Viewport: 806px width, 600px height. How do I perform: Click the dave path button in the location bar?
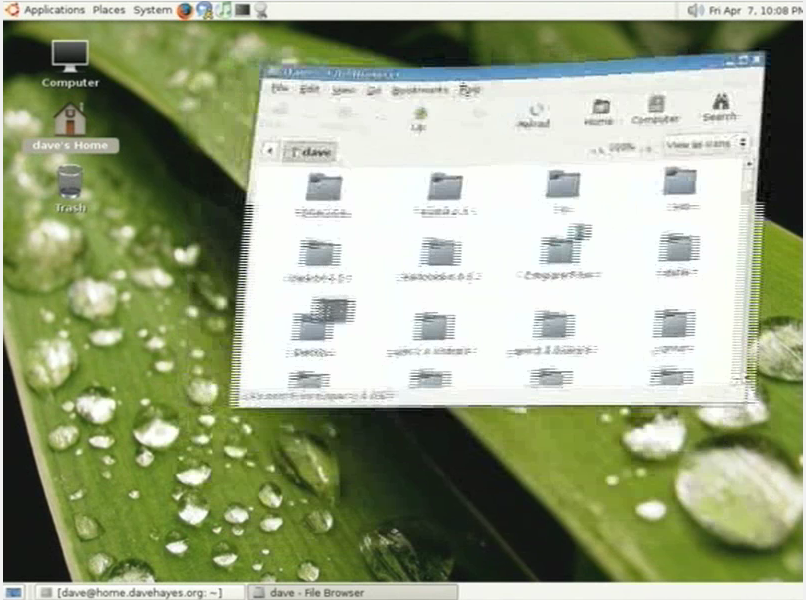[310, 152]
